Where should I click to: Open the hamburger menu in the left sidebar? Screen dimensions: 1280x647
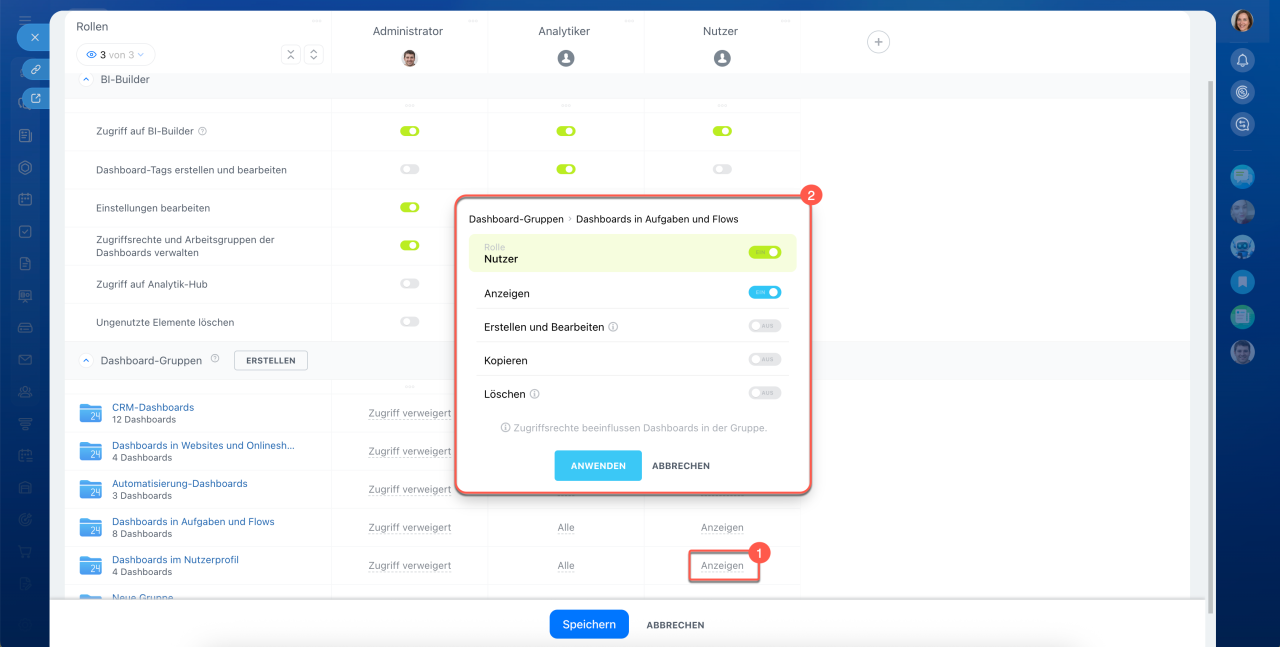[25, 19]
